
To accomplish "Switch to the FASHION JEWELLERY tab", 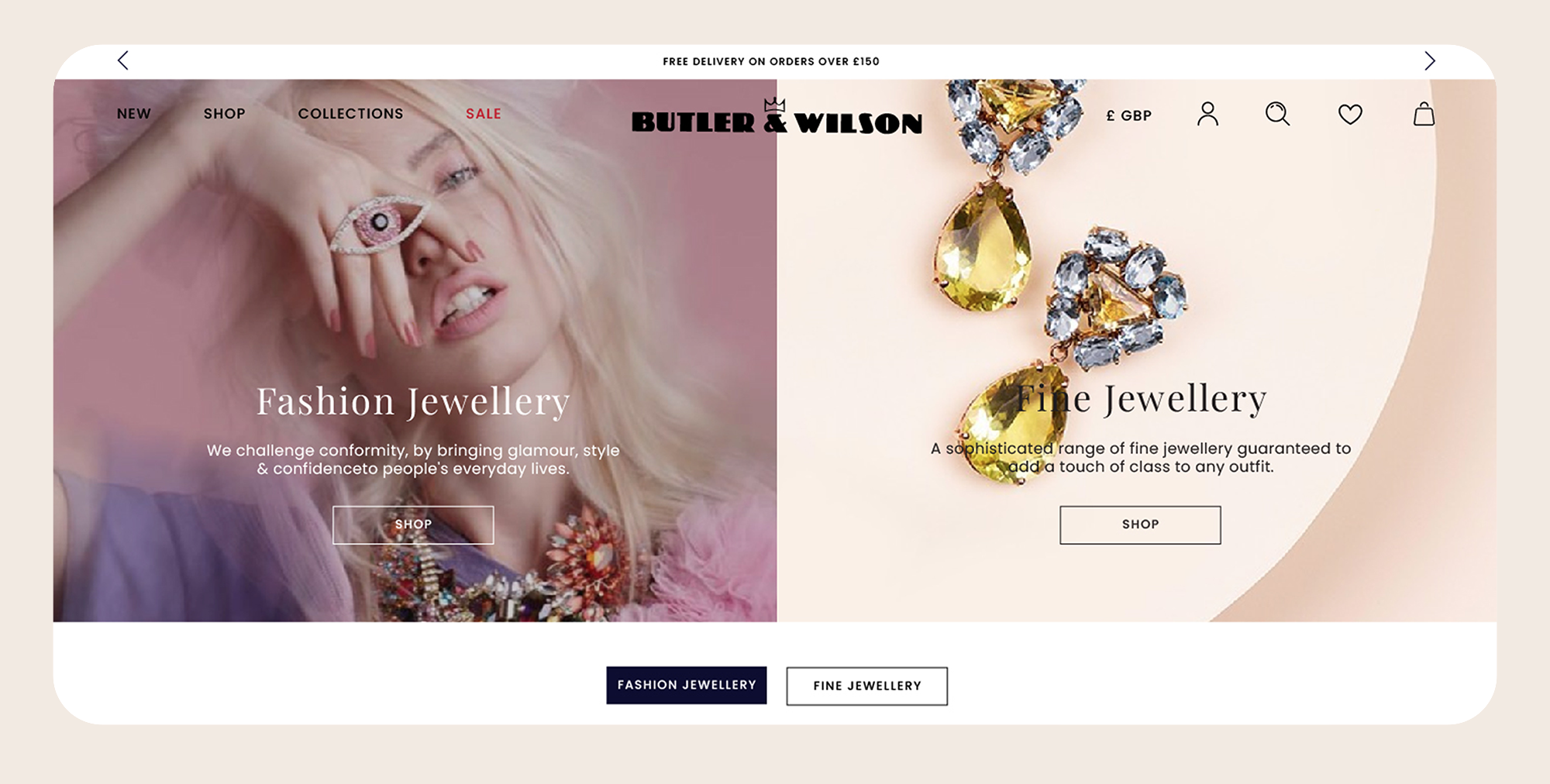I will tap(687, 685).
